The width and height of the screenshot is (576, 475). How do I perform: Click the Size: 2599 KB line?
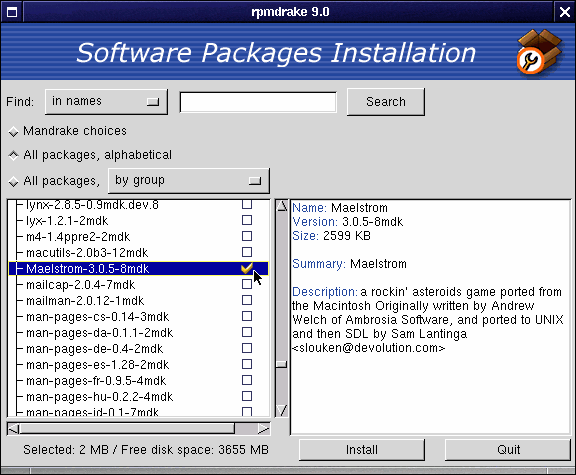tap(331, 236)
